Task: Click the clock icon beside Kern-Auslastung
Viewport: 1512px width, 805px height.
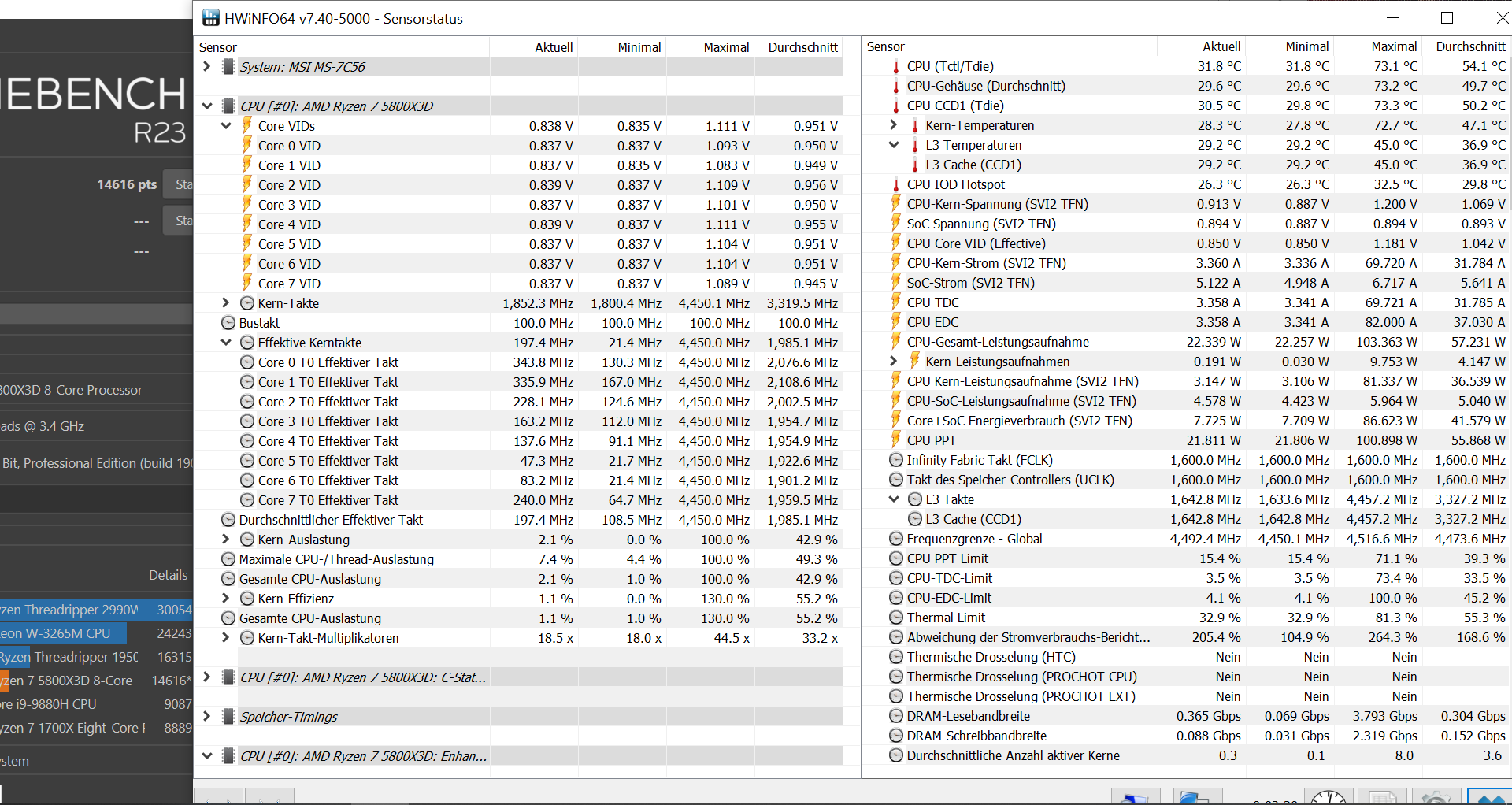Action: coord(247,540)
